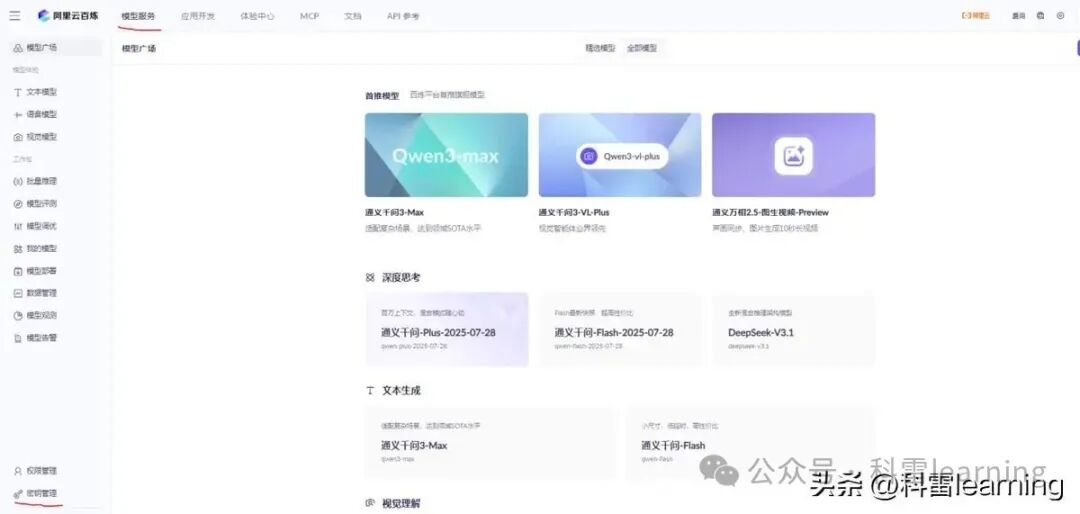Open 模型部署 sidebar icon

tap(18, 271)
